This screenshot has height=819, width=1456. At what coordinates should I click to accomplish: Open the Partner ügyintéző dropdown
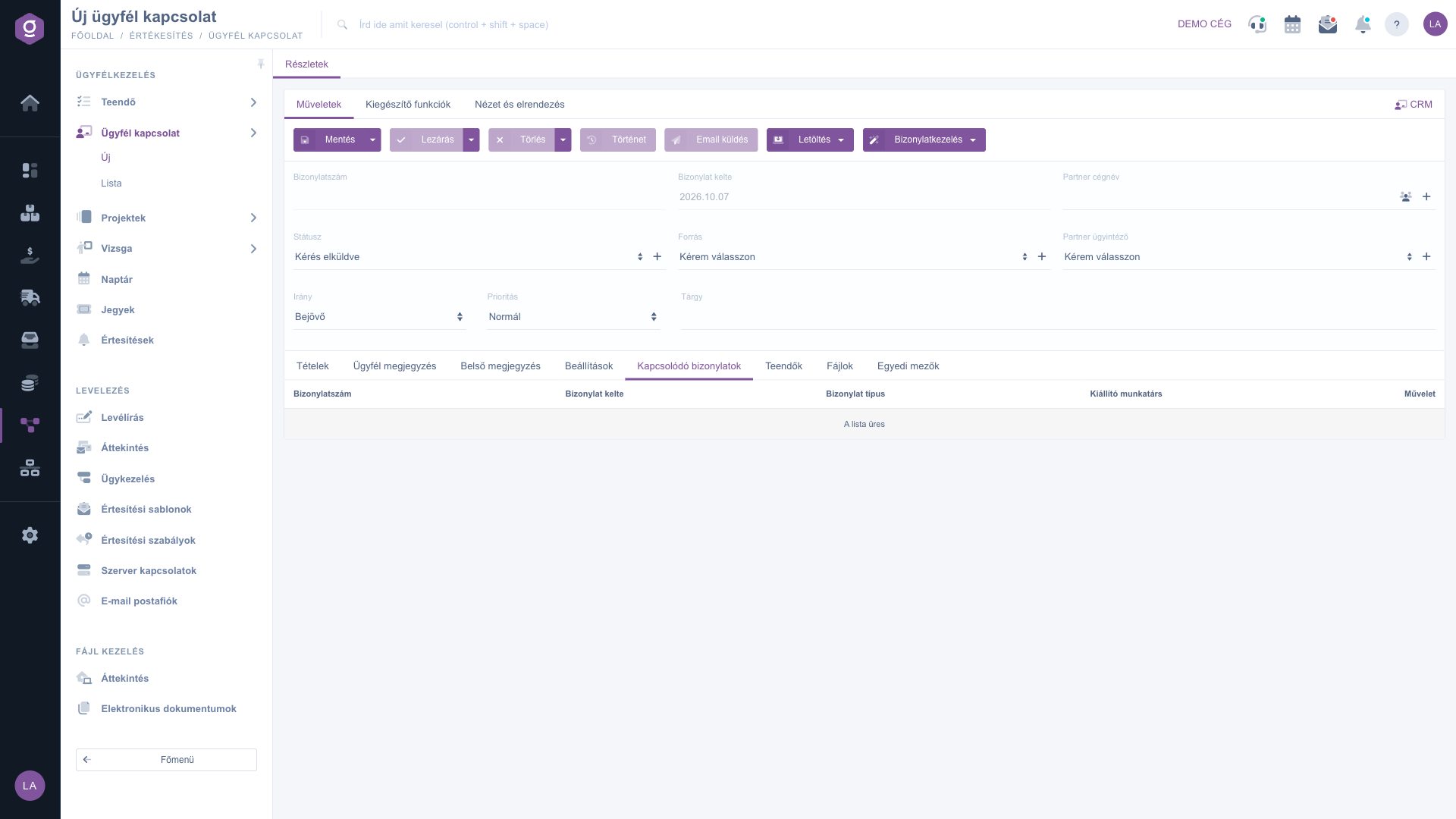1238,257
